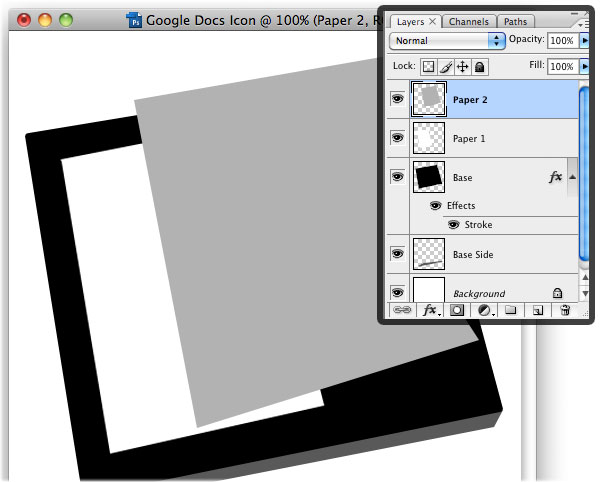Image resolution: width=600 pixels, height=482 pixels.
Task: Click the Background layer lock icon
Action: (558, 293)
